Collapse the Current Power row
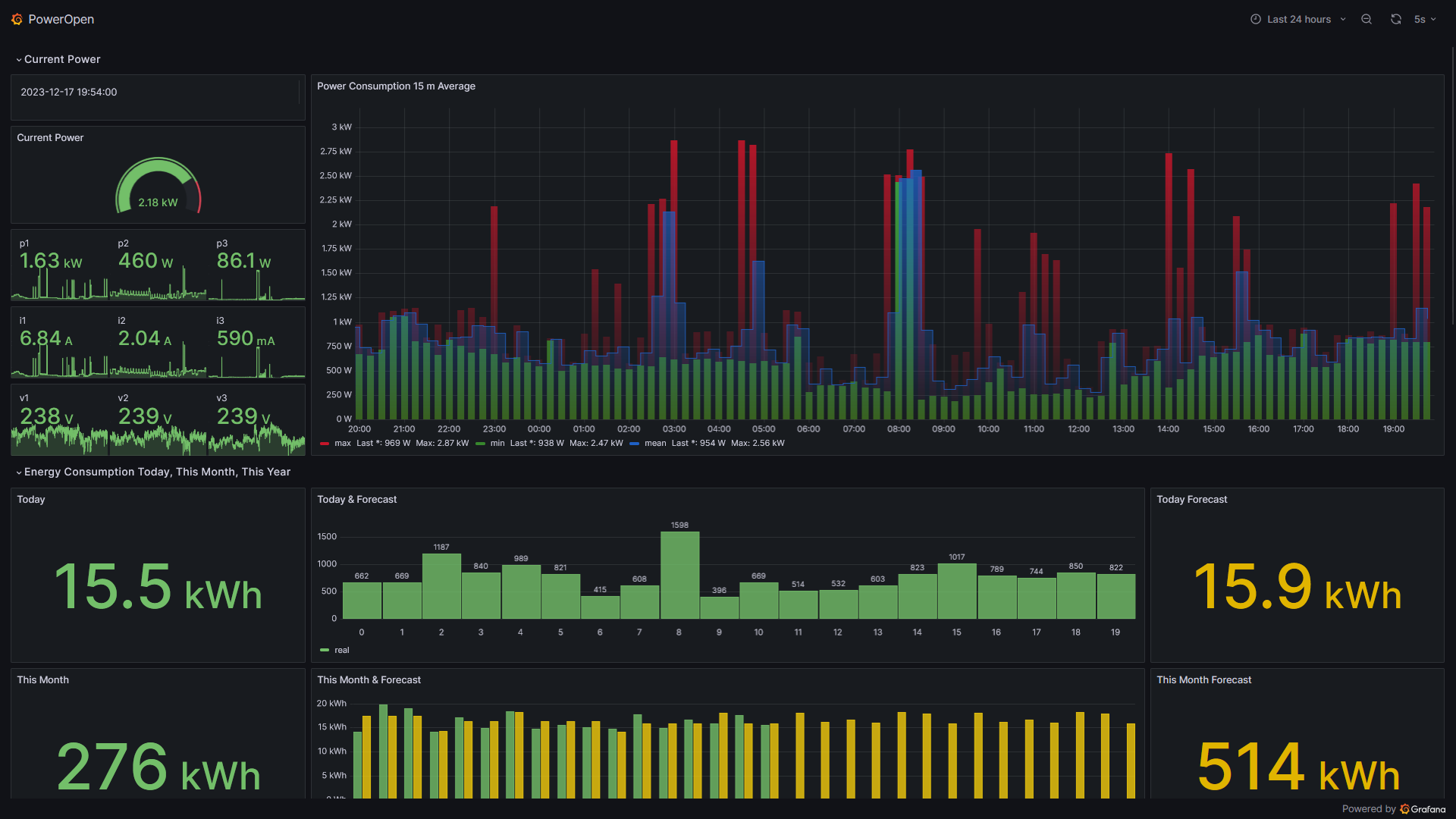This screenshot has width=1456, height=819. point(62,59)
